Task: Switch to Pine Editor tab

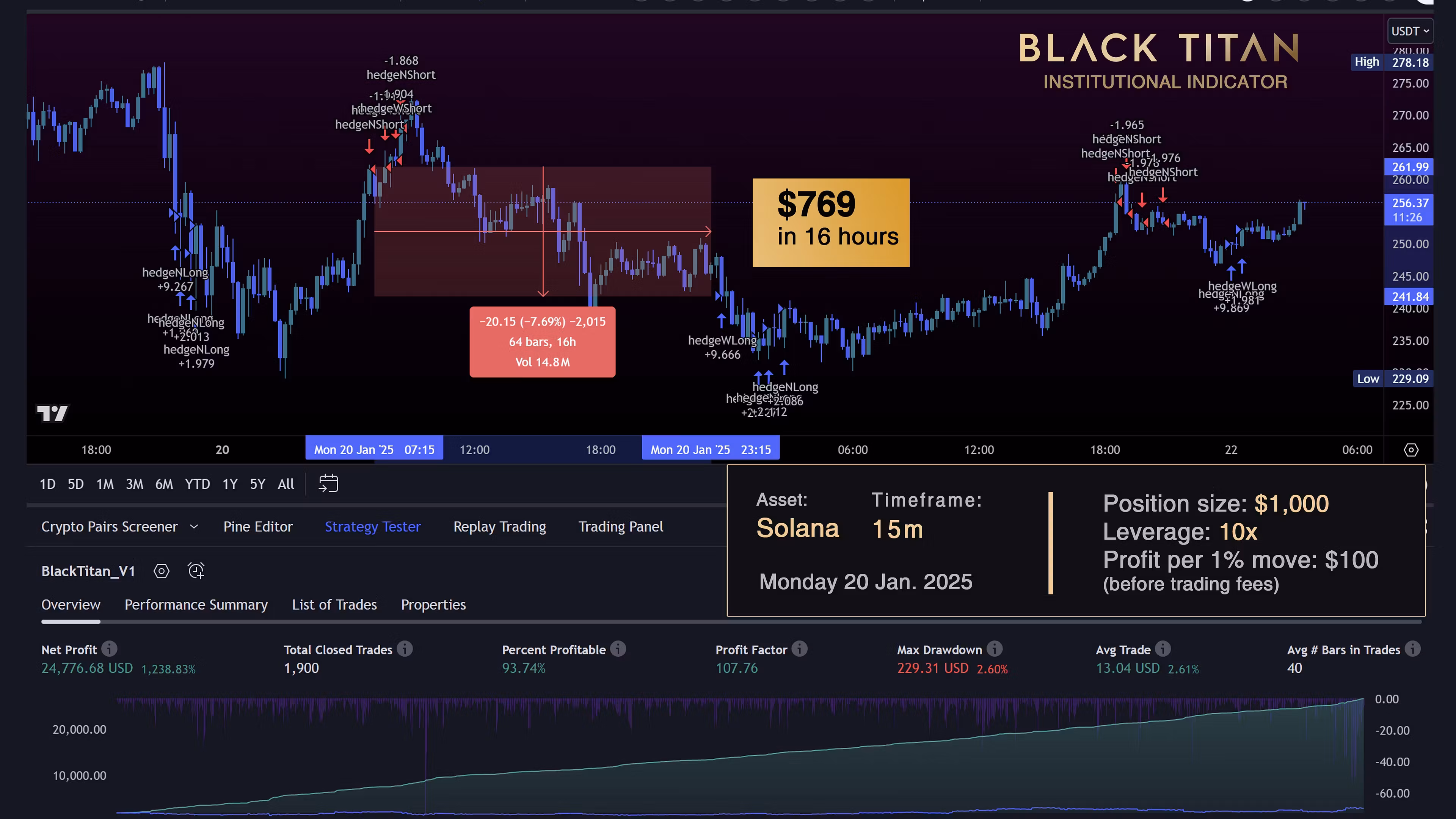Action: click(x=258, y=527)
